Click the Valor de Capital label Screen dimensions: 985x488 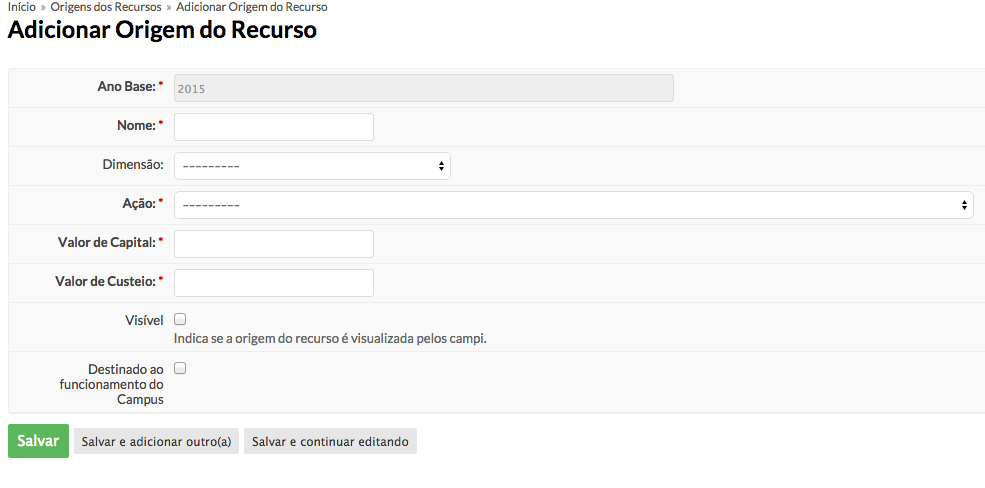click(x=107, y=242)
